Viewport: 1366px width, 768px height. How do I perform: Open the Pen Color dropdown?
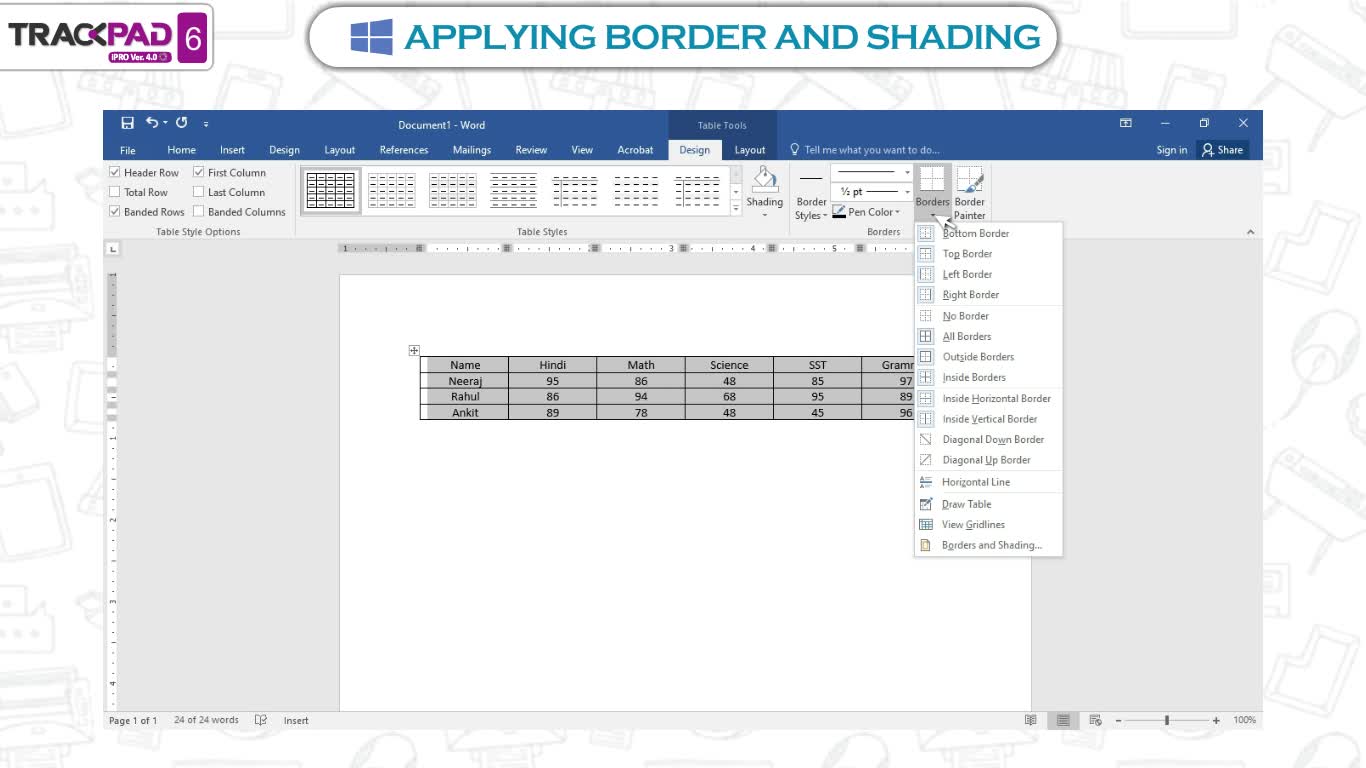(897, 212)
